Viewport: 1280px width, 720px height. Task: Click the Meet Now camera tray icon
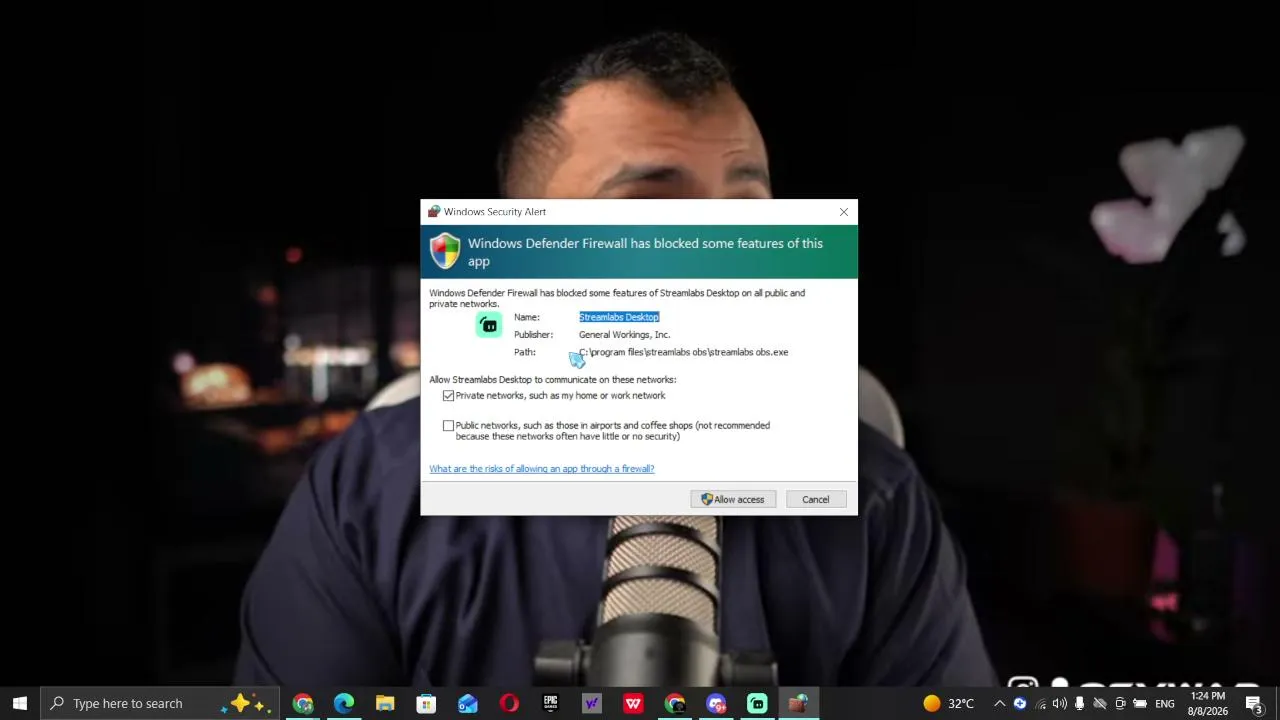pos(1120,704)
